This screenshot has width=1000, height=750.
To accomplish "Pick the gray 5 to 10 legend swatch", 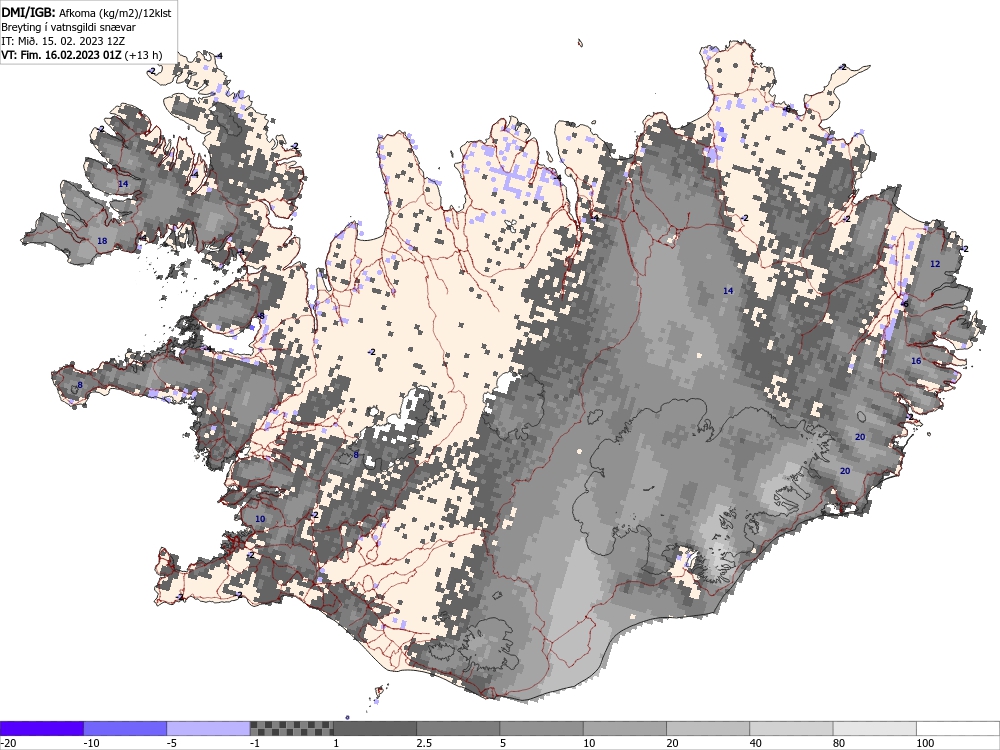I will point(541,728).
